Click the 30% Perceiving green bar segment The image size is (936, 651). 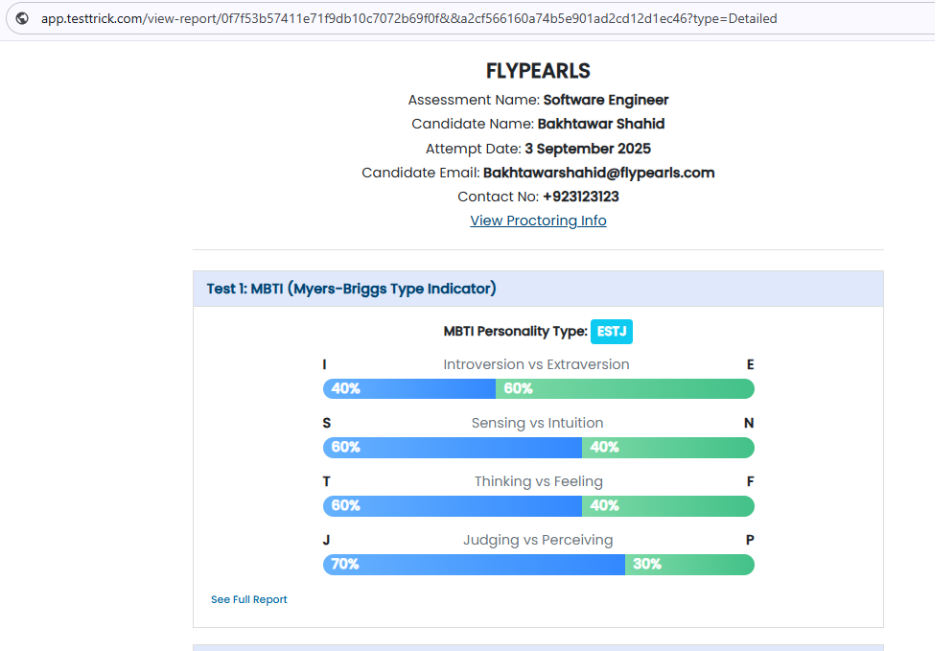(690, 564)
